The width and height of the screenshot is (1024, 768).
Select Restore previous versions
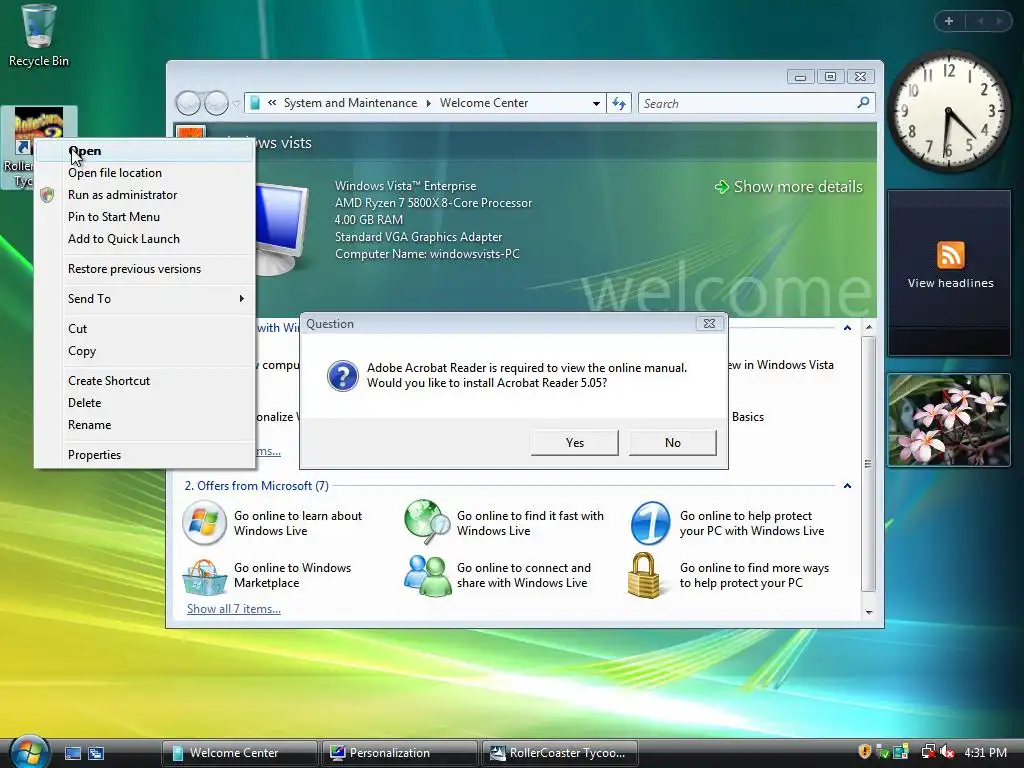tap(144, 269)
